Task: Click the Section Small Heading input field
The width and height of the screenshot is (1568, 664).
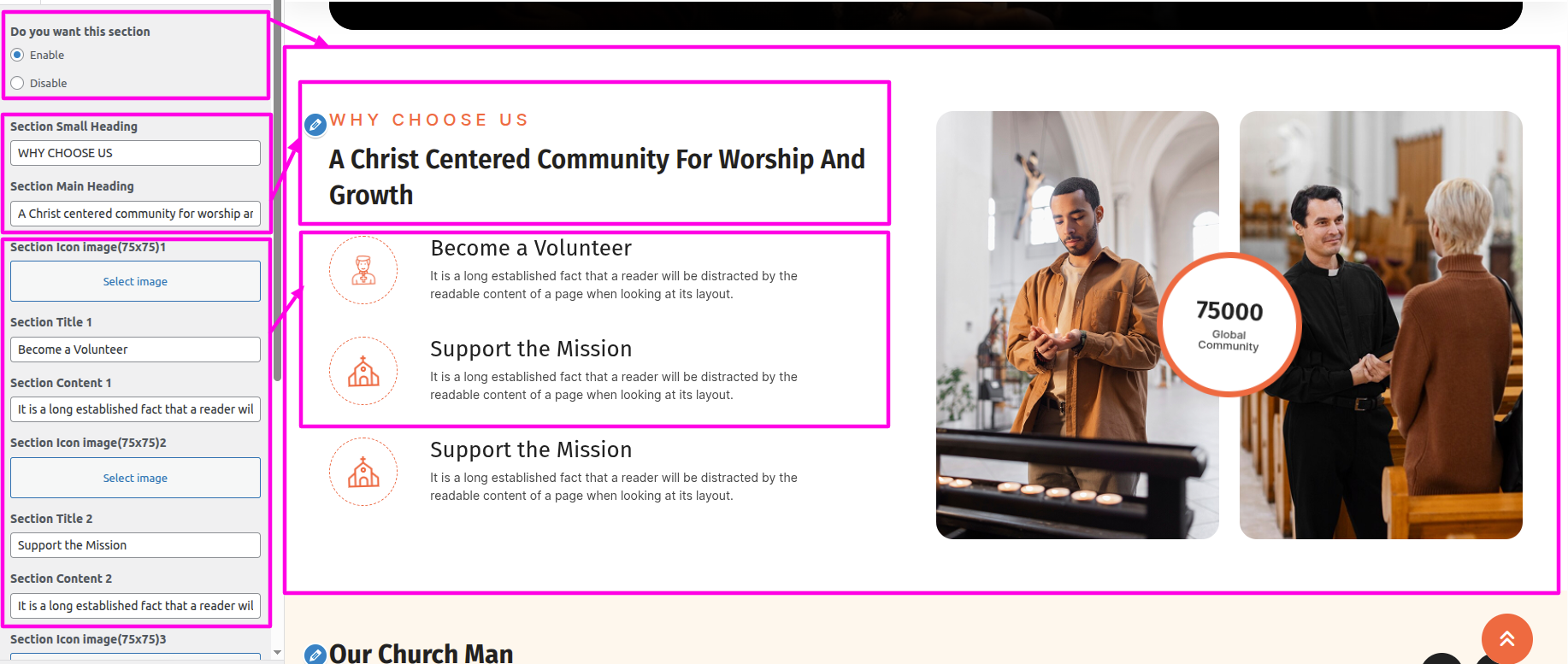Action: pos(135,153)
